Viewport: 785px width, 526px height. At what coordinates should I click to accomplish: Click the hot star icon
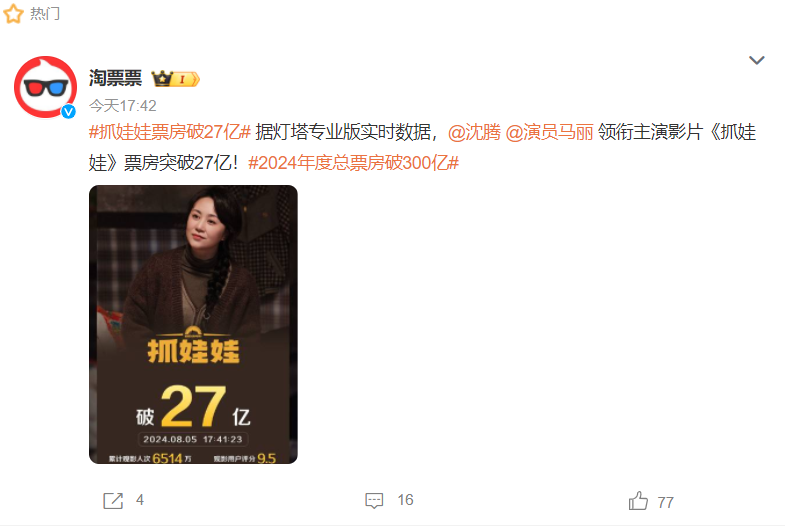(x=13, y=14)
